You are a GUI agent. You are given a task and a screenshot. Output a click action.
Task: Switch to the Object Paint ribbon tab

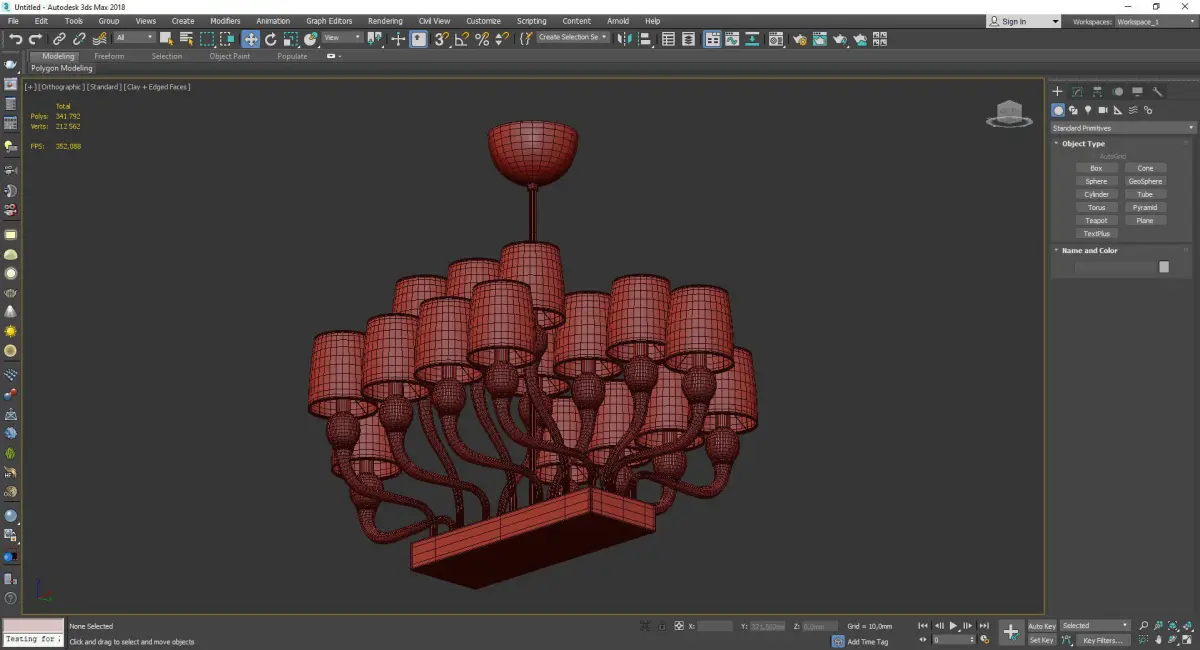pyautogui.click(x=229, y=56)
